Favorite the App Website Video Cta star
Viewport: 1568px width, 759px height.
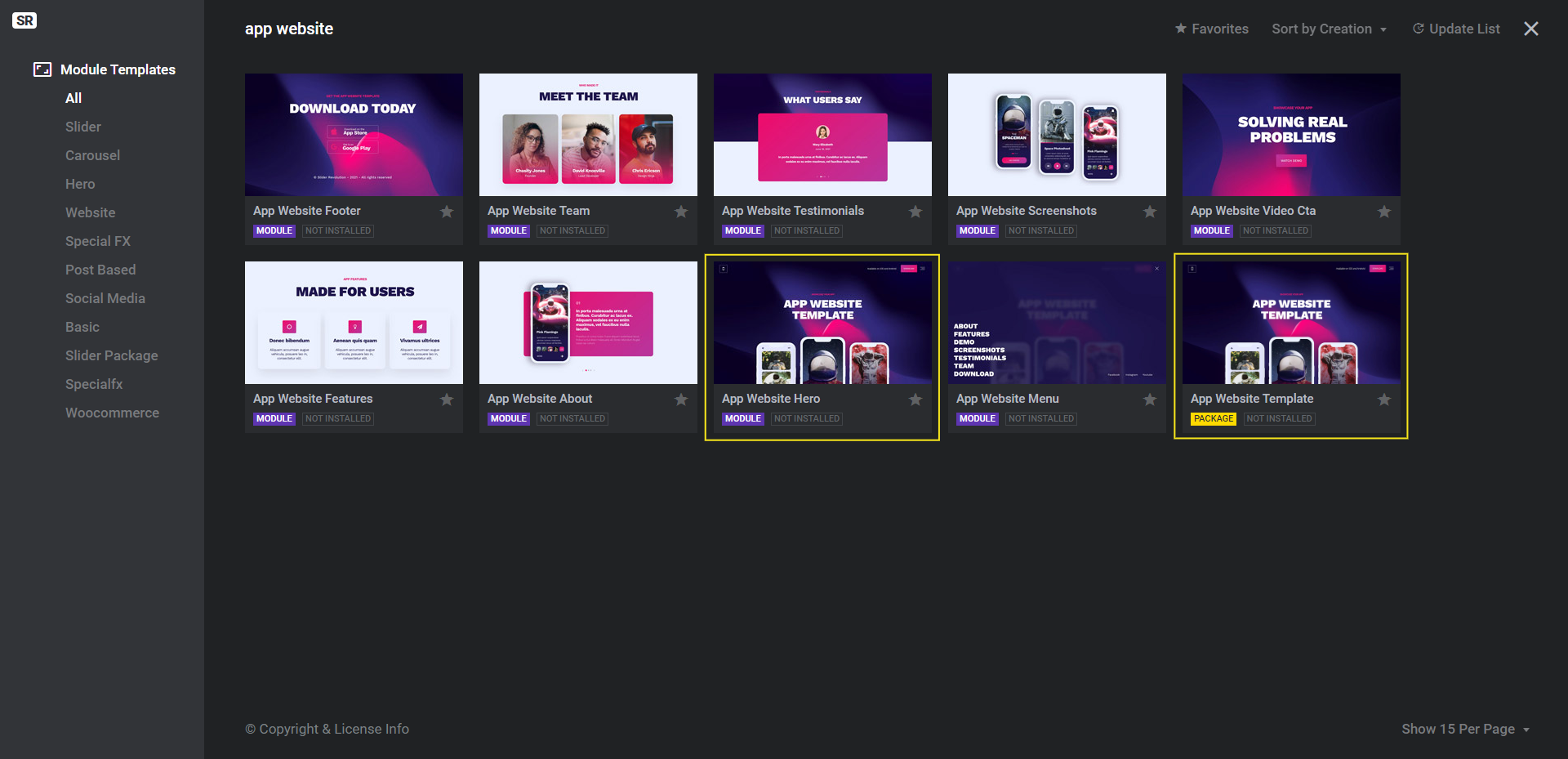pos(1384,212)
